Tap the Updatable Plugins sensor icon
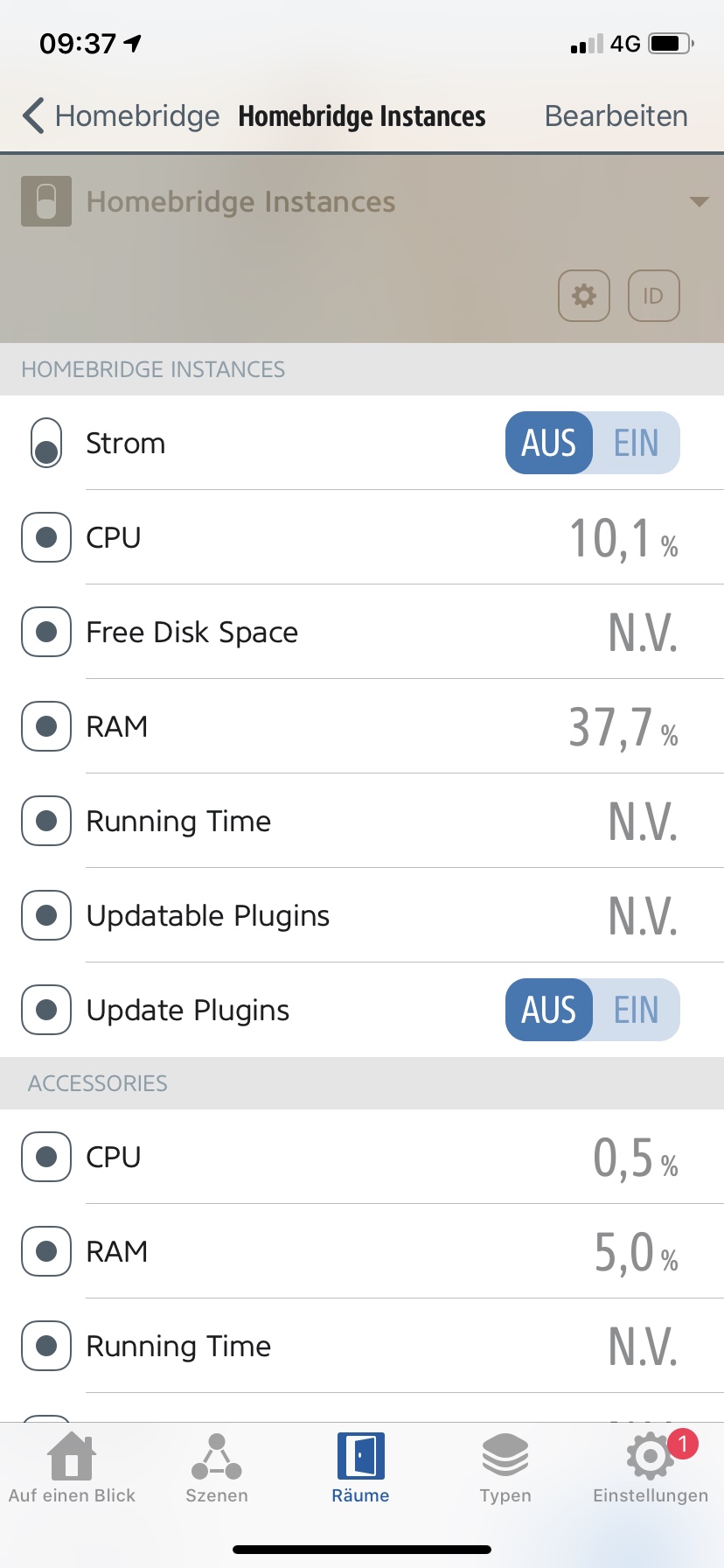The height and width of the screenshot is (1568, 724). (x=46, y=915)
